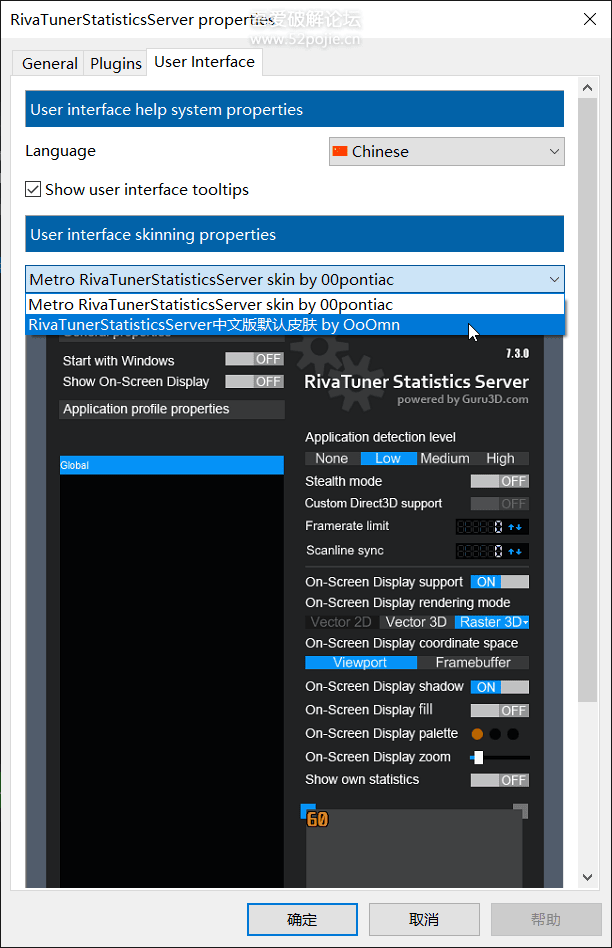Viewport: 612px width, 948px height.
Task: Choose Metro skin by 00pontiac from list
Action: [x=295, y=305]
